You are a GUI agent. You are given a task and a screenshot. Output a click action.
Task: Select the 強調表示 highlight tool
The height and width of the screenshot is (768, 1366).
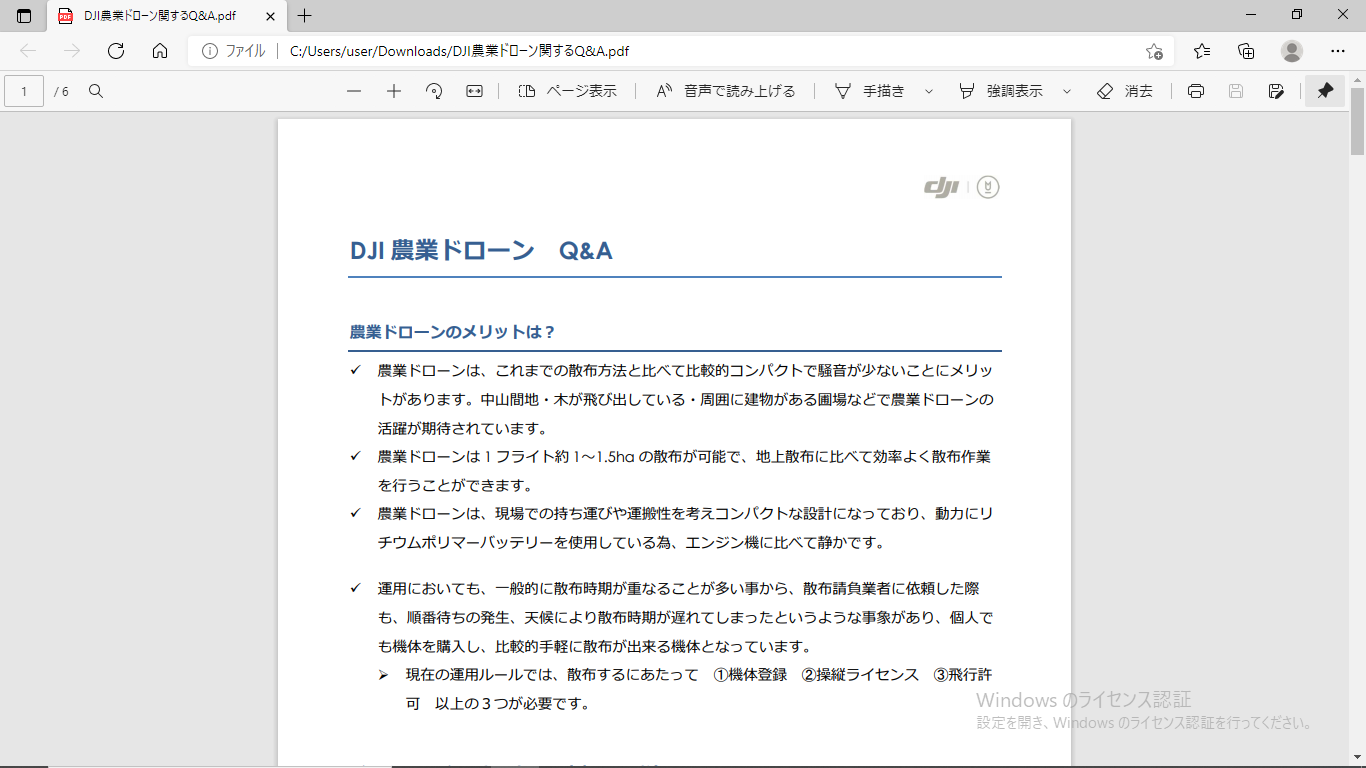point(999,91)
